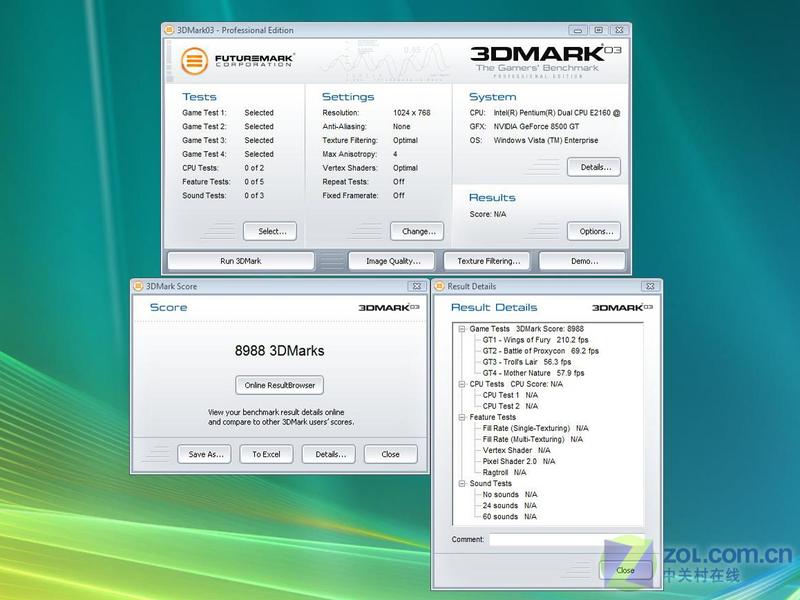Click NVIDIA GeForce 8500 GT text
Viewport: 800px width, 600px height.
536,127
